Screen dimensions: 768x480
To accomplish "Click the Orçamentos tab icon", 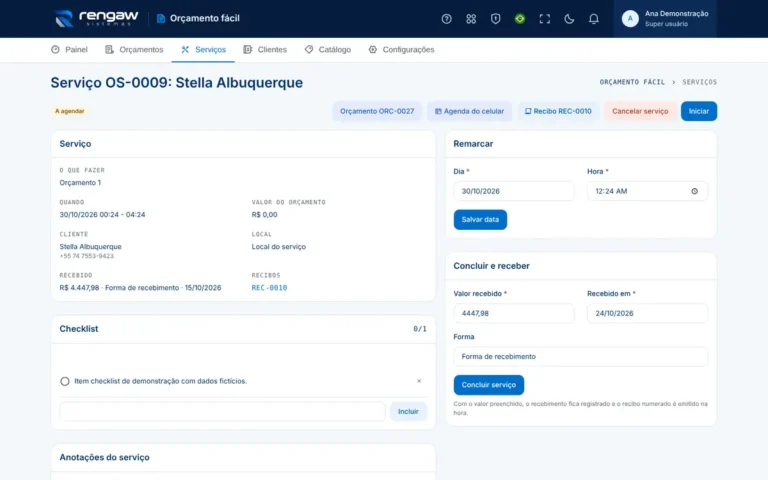I will [109, 49].
